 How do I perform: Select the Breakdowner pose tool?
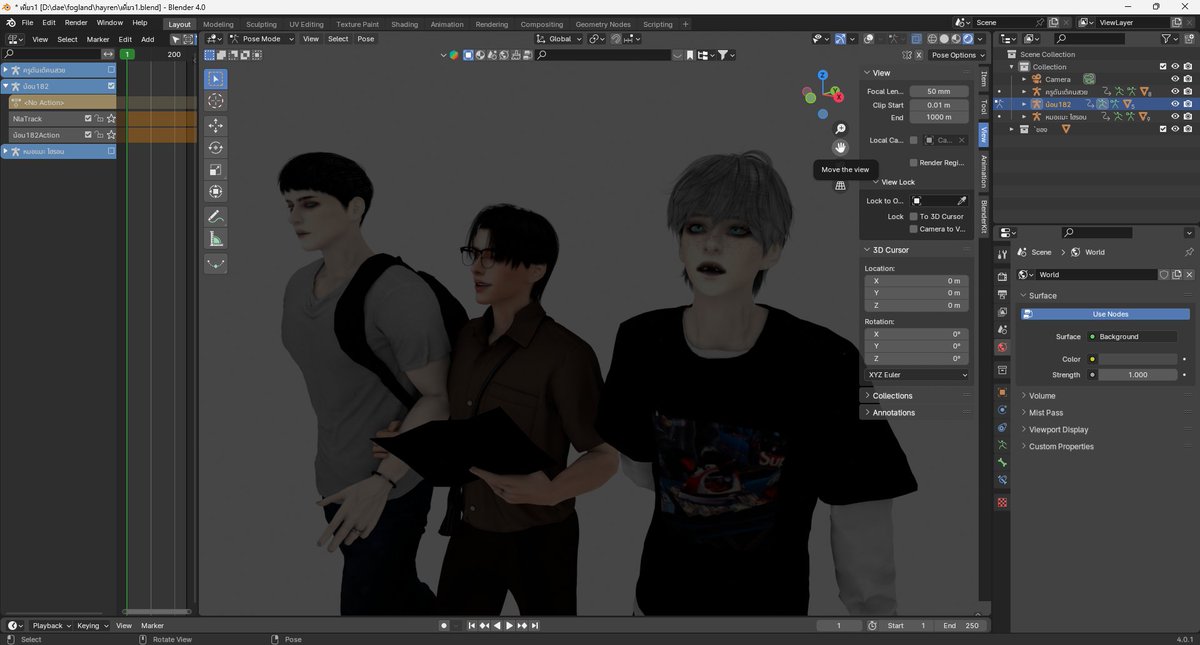point(215,264)
